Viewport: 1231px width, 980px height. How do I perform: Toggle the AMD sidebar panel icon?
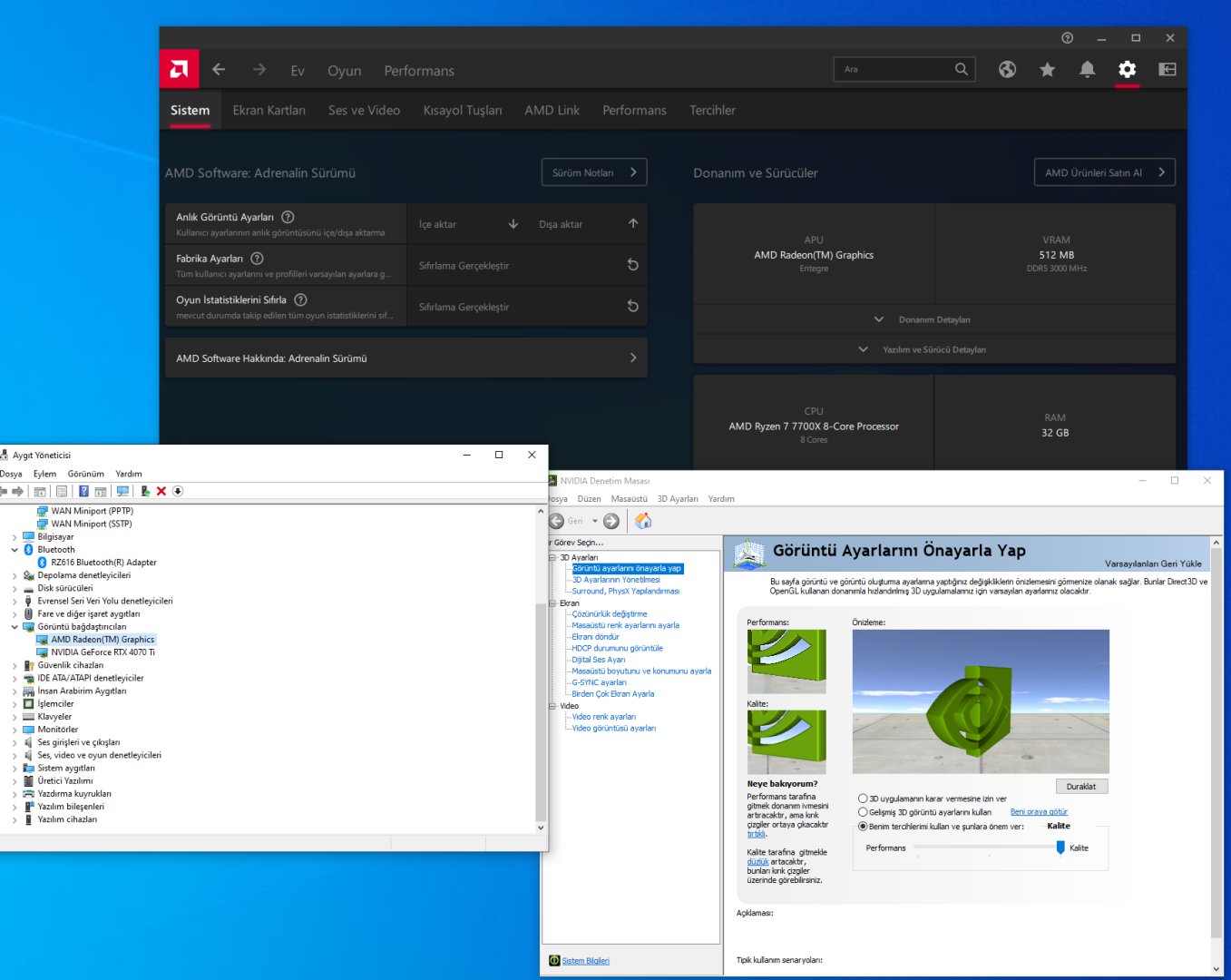[x=1167, y=70]
